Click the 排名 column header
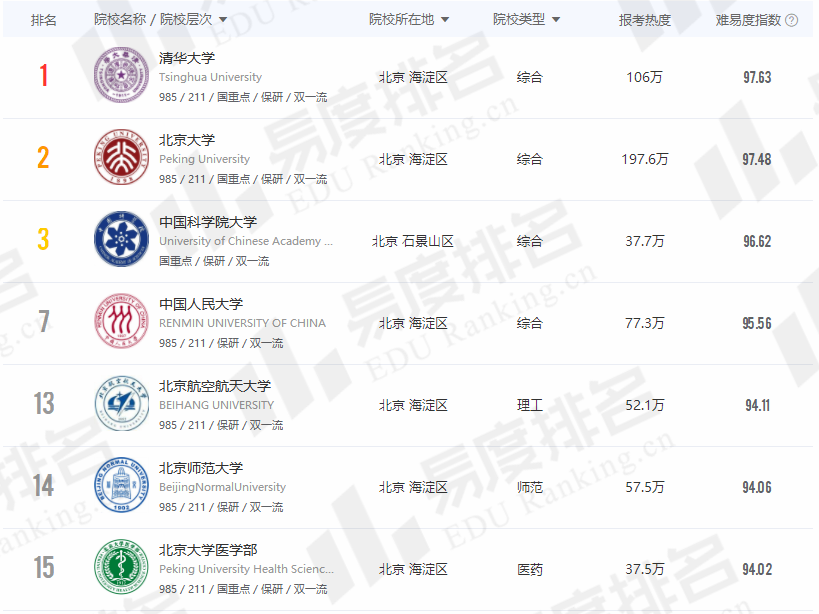The image size is (819, 614). 44,20
